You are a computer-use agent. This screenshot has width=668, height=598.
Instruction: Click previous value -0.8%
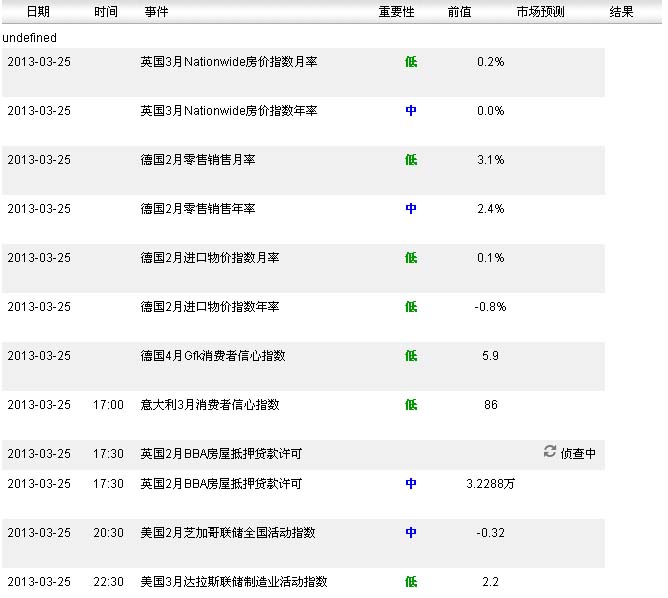490,307
